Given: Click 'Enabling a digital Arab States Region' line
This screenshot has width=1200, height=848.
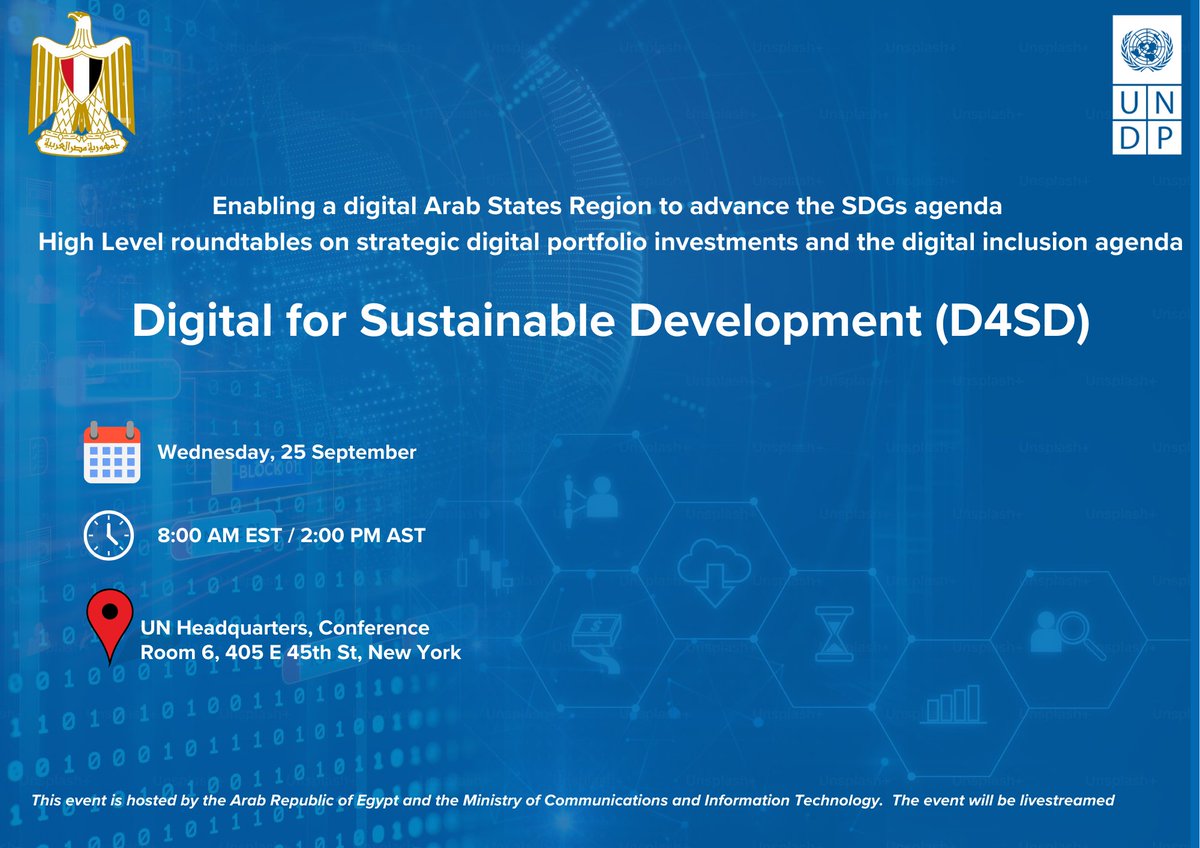Looking at the screenshot, I should 607,207.
